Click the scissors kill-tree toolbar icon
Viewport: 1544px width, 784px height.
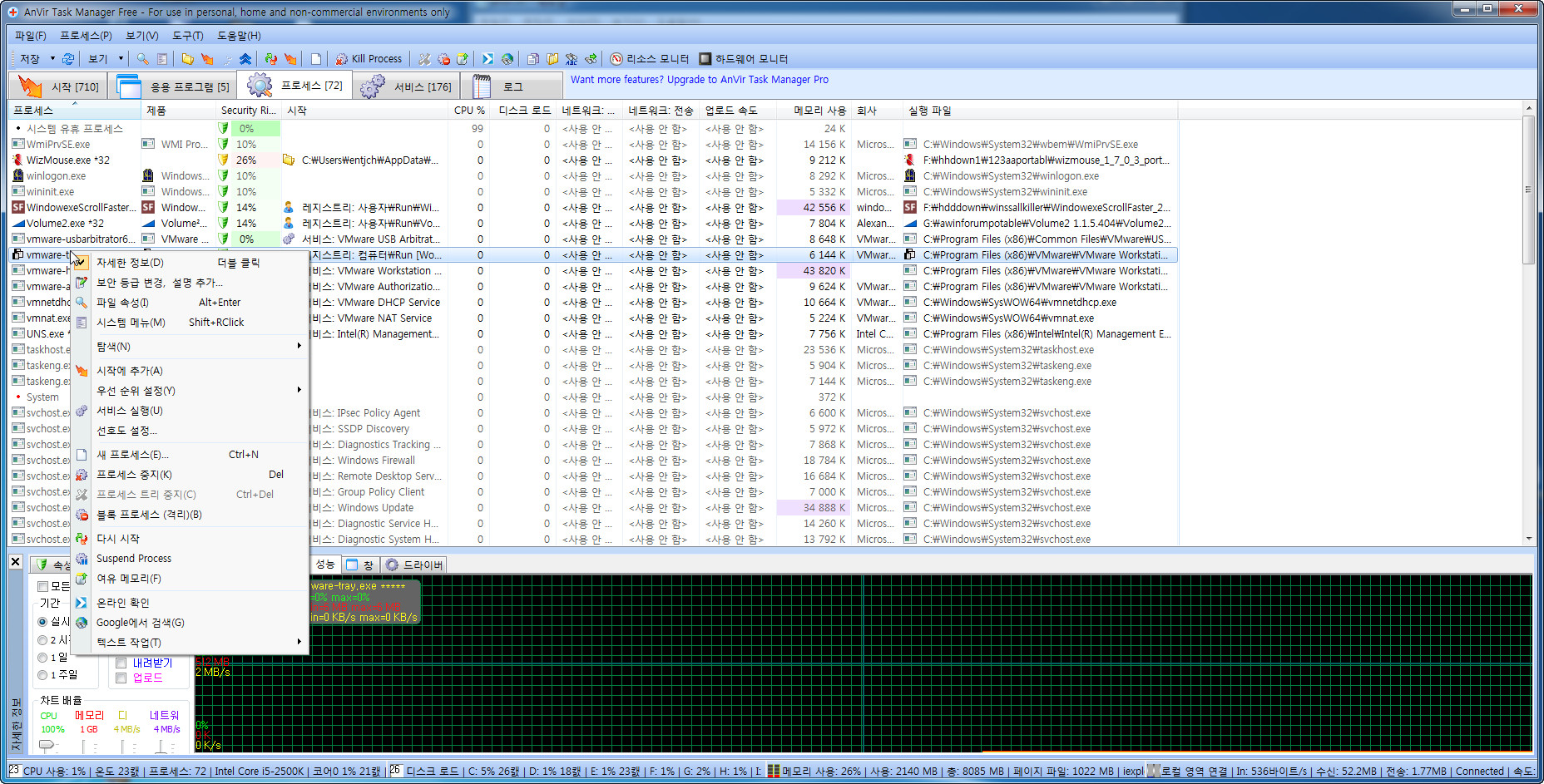[425, 59]
